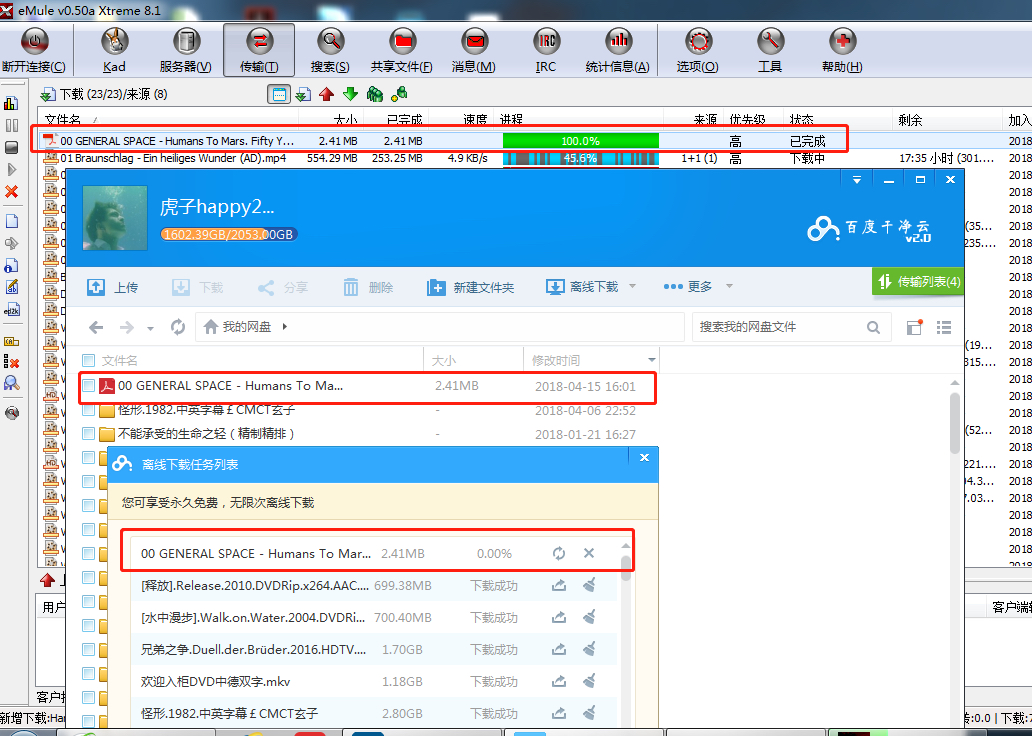Click the 100.0% green progress bar in eMule
1032x736 pixels.
(580, 141)
